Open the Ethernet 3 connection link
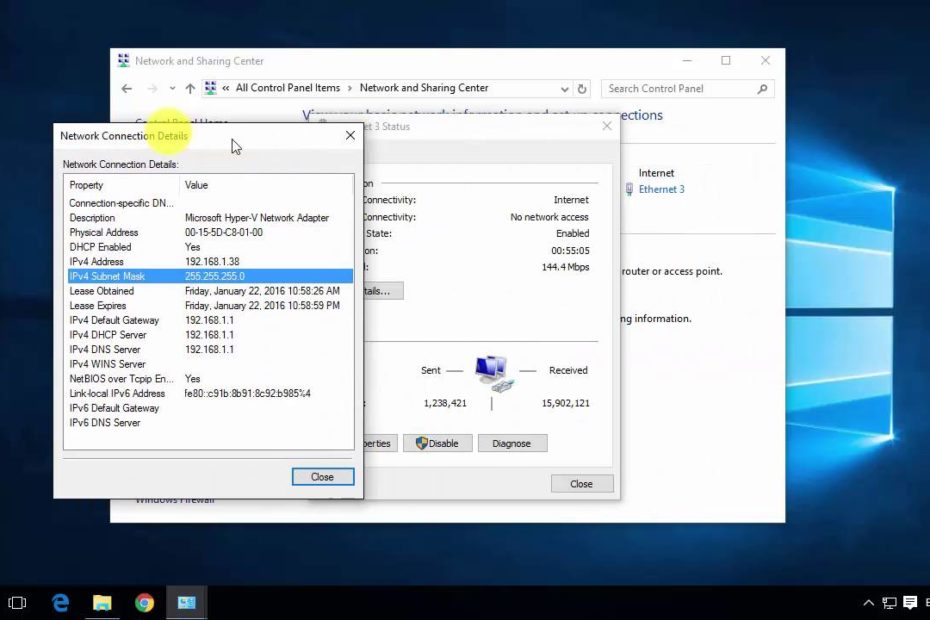The height and width of the screenshot is (620, 930). 661,189
